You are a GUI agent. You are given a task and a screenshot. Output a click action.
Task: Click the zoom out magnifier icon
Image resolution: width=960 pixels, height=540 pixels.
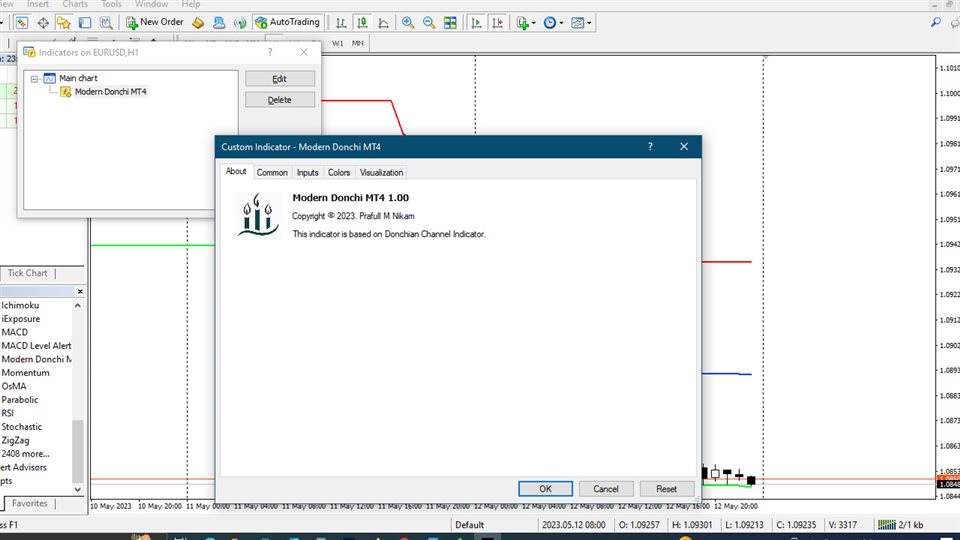tap(429, 22)
